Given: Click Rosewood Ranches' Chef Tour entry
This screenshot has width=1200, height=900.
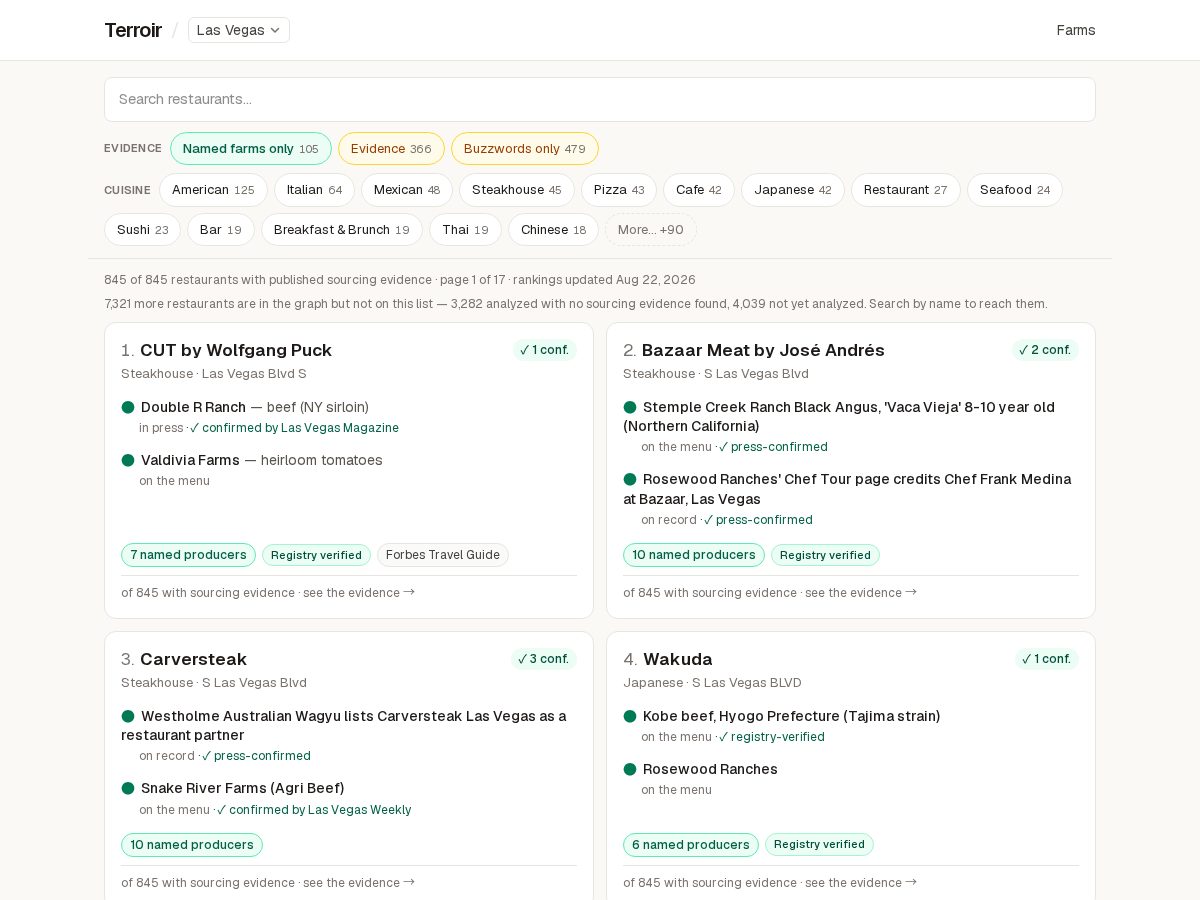Looking at the screenshot, I should pos(847,489).
